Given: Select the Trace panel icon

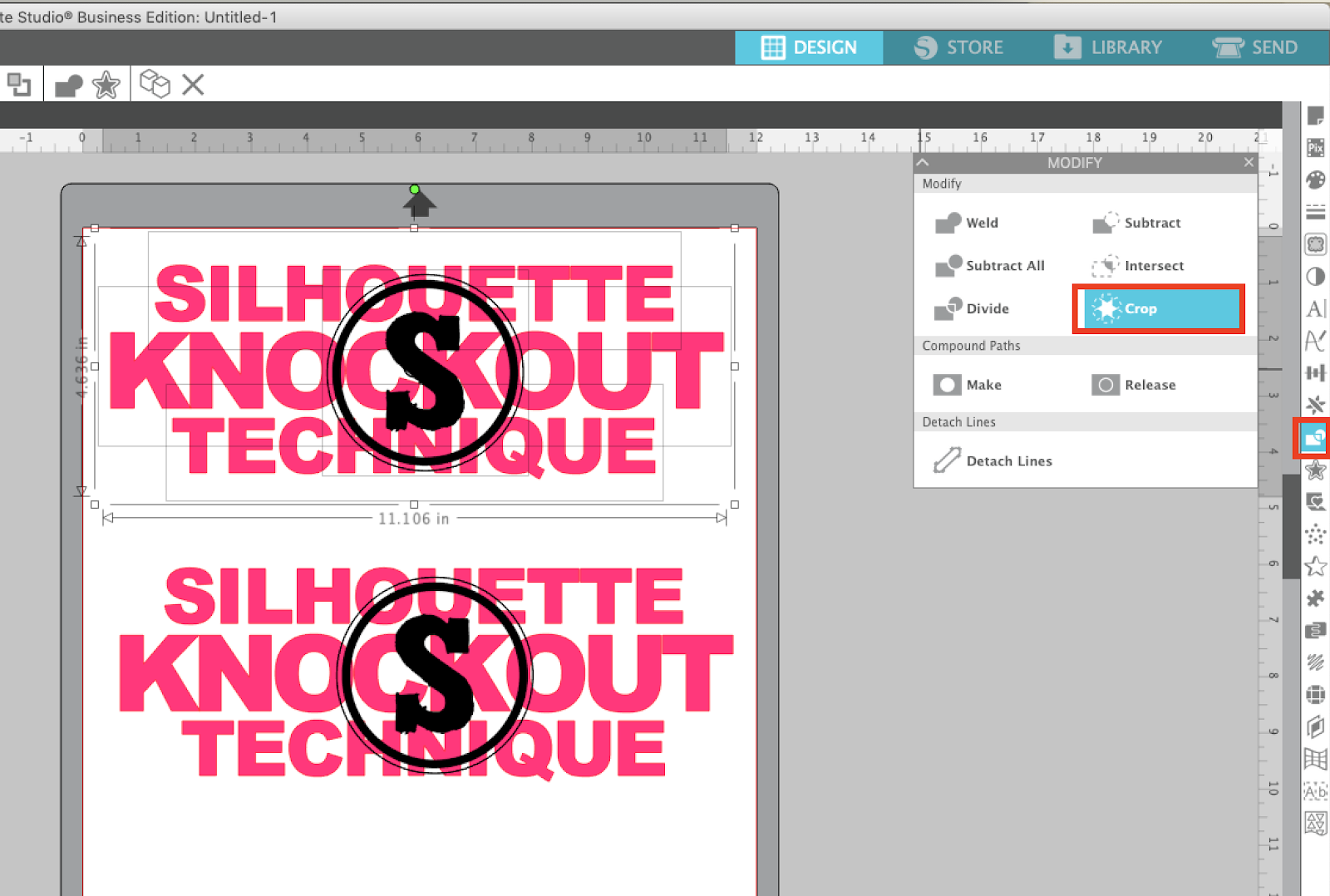Looking at the screenshot, I should click(x=1316, y=502).
